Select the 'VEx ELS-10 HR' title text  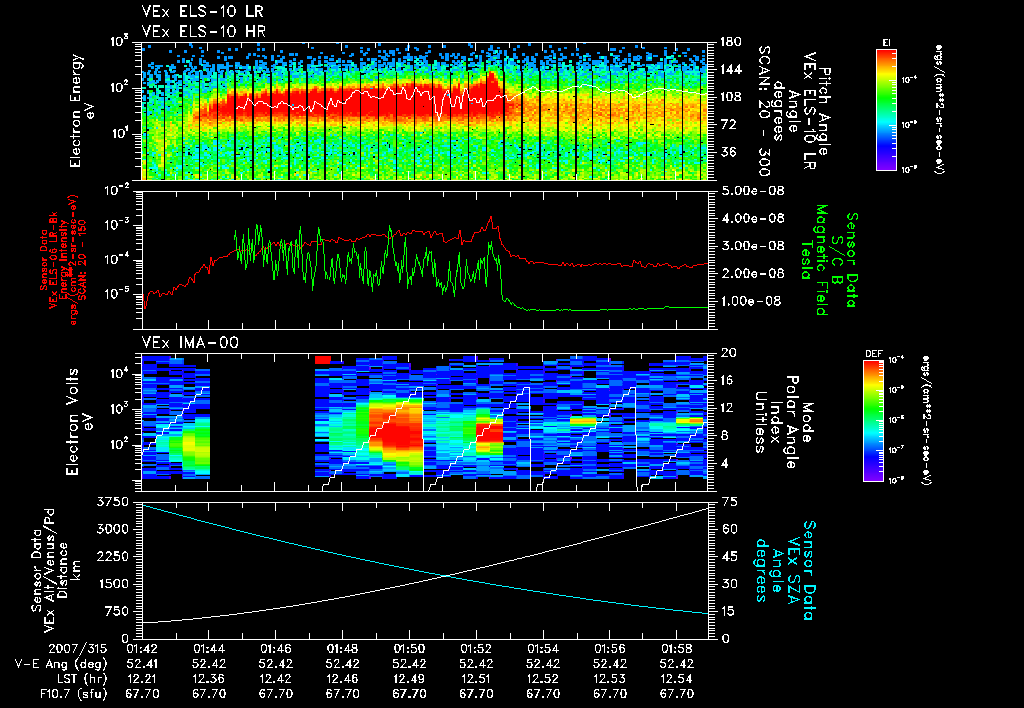(204, 31)
